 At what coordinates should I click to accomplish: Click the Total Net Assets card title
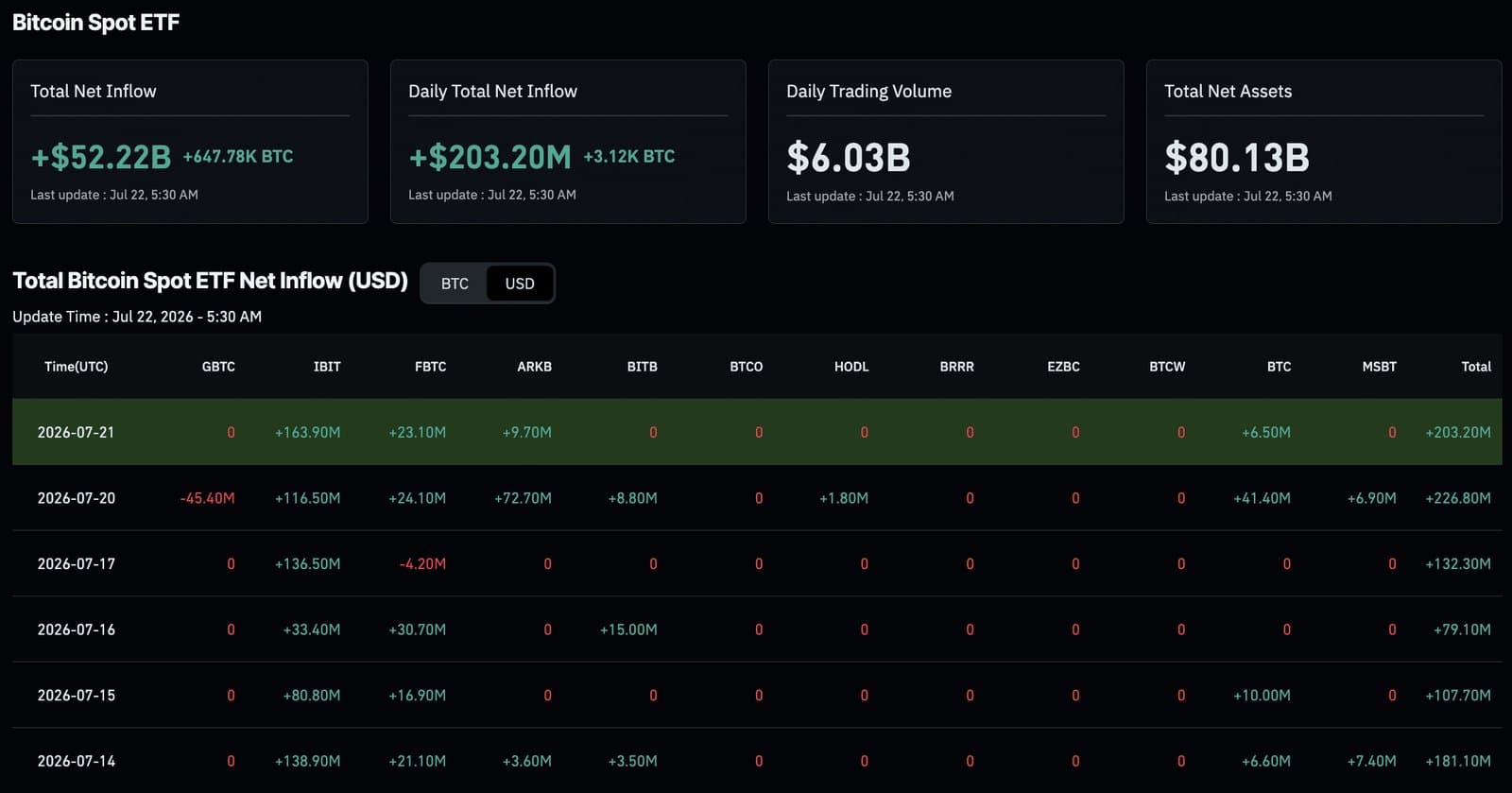click(x=1228, y=92)
